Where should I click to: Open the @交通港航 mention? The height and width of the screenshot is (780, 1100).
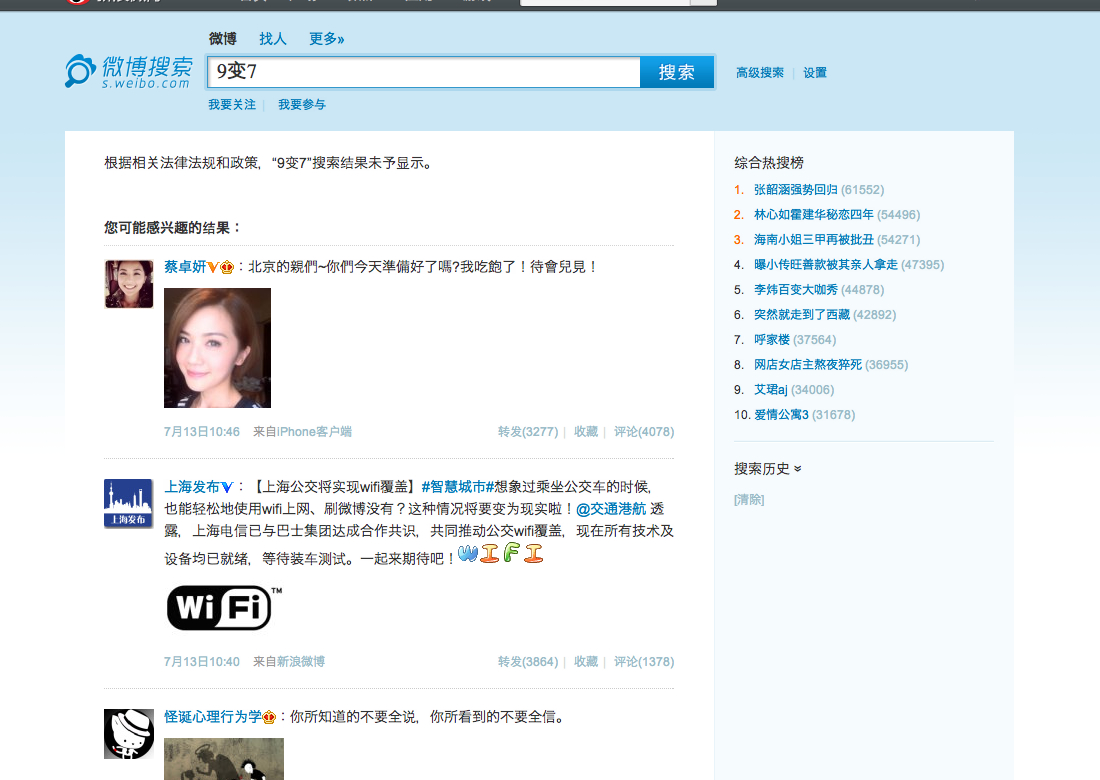(611, 509)
